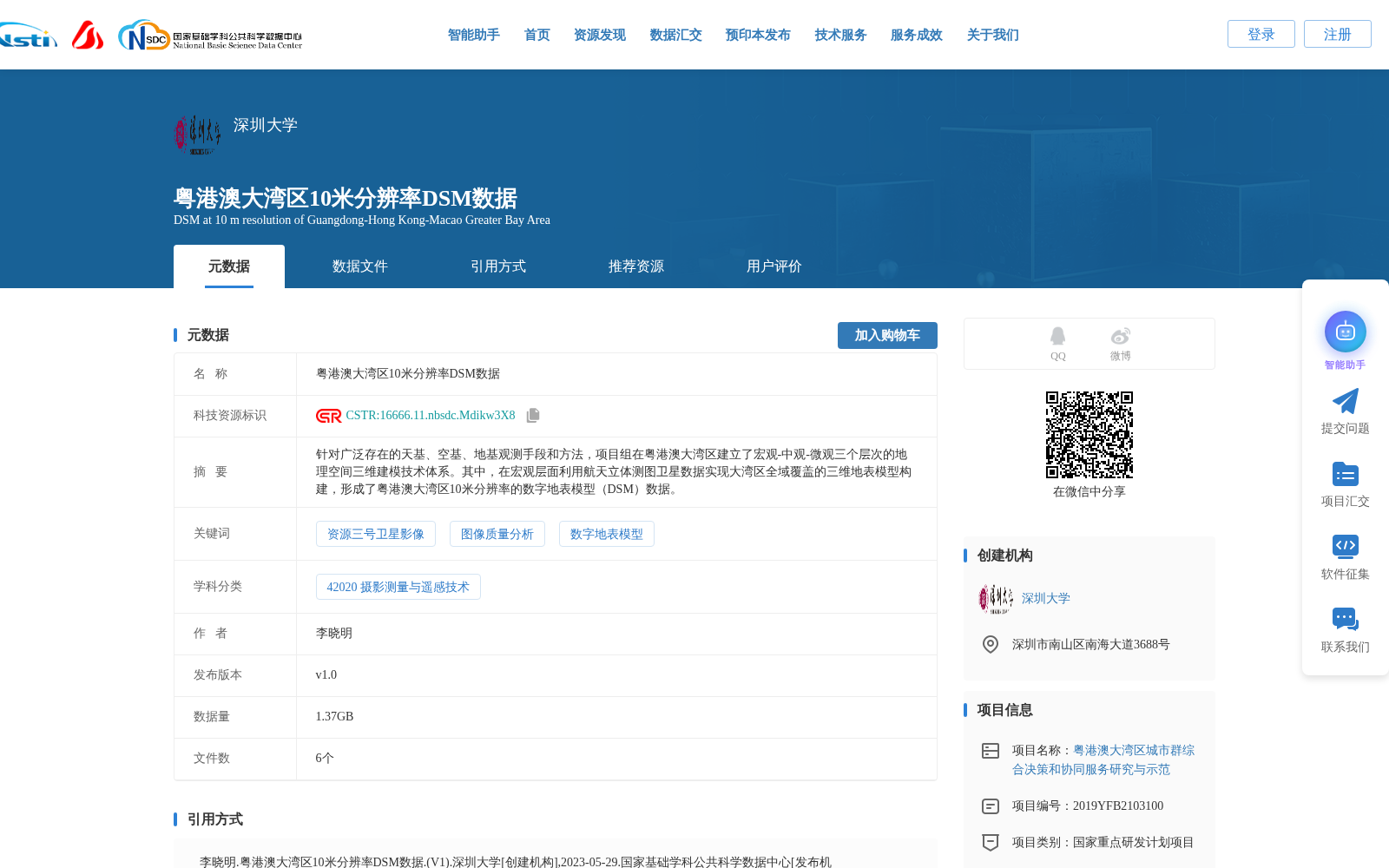Select the 资源三号卫星影像 keyword tag
The image size is (1389, 868).
(376, 534)
